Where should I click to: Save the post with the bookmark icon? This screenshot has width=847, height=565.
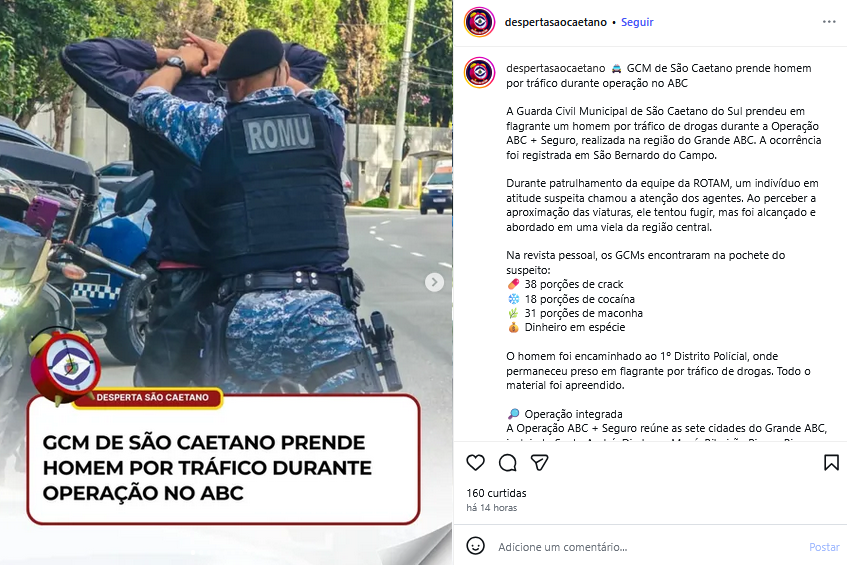pos(831,462)
